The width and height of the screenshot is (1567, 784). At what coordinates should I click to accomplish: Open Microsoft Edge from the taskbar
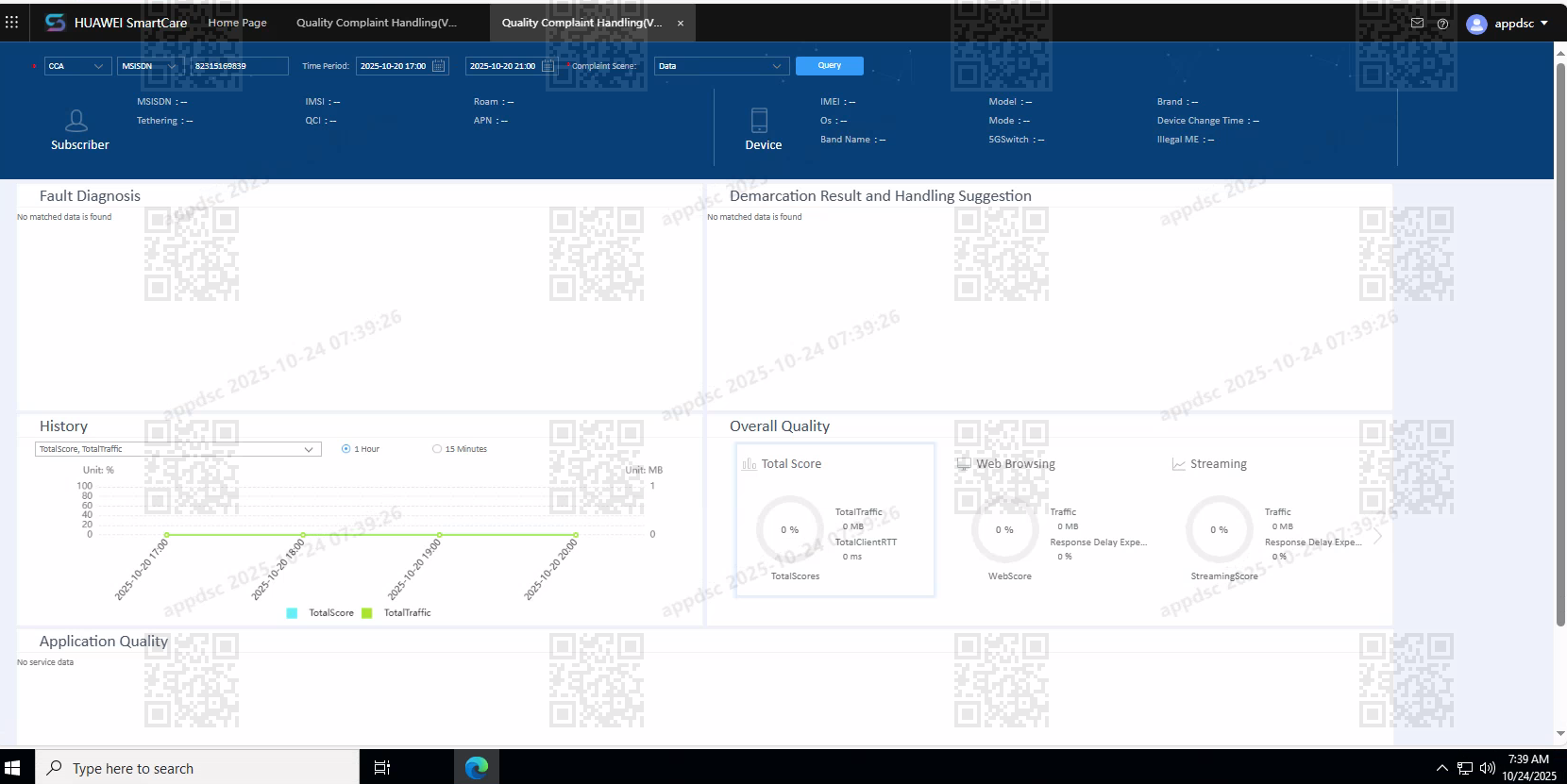pos(477,768)
